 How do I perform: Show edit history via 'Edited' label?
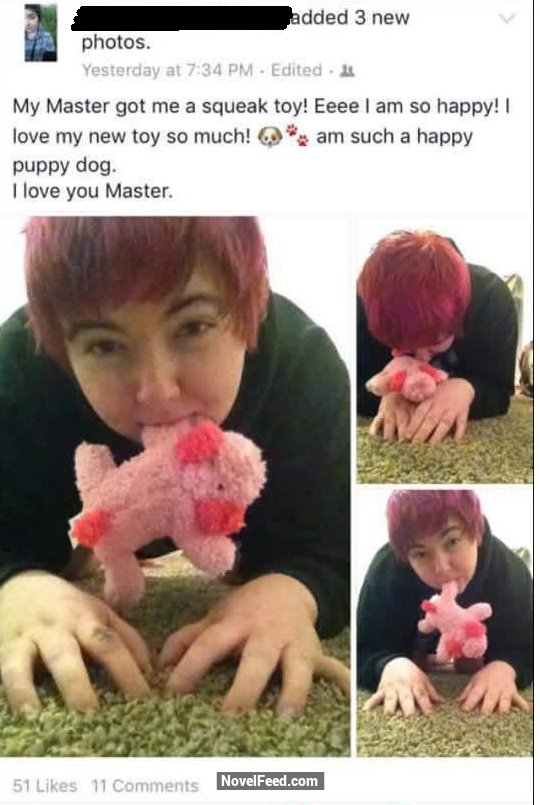tap(297, 70)
